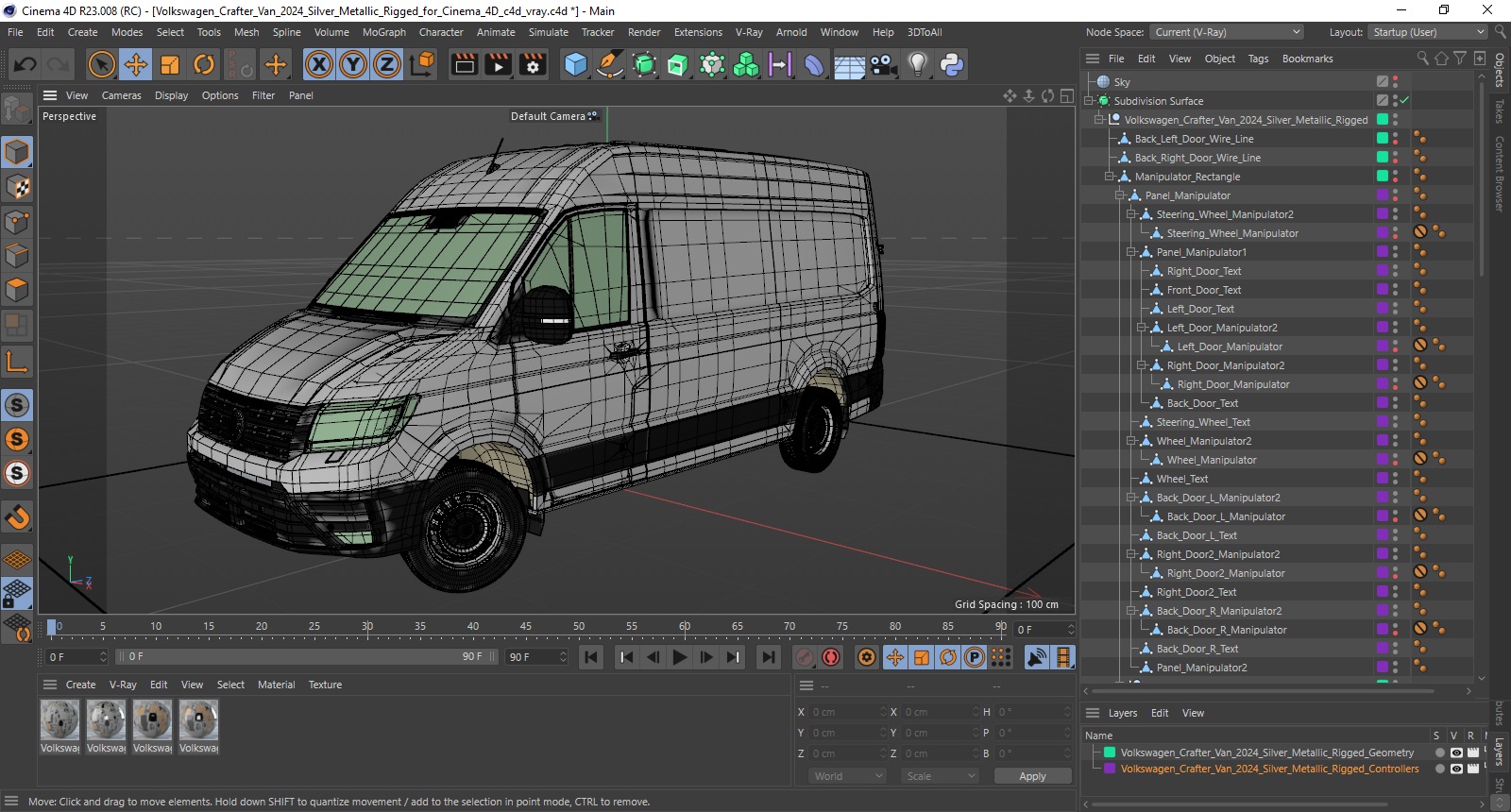Open the Objects side tab
1511x812 pixels.
pos(1499,70)
